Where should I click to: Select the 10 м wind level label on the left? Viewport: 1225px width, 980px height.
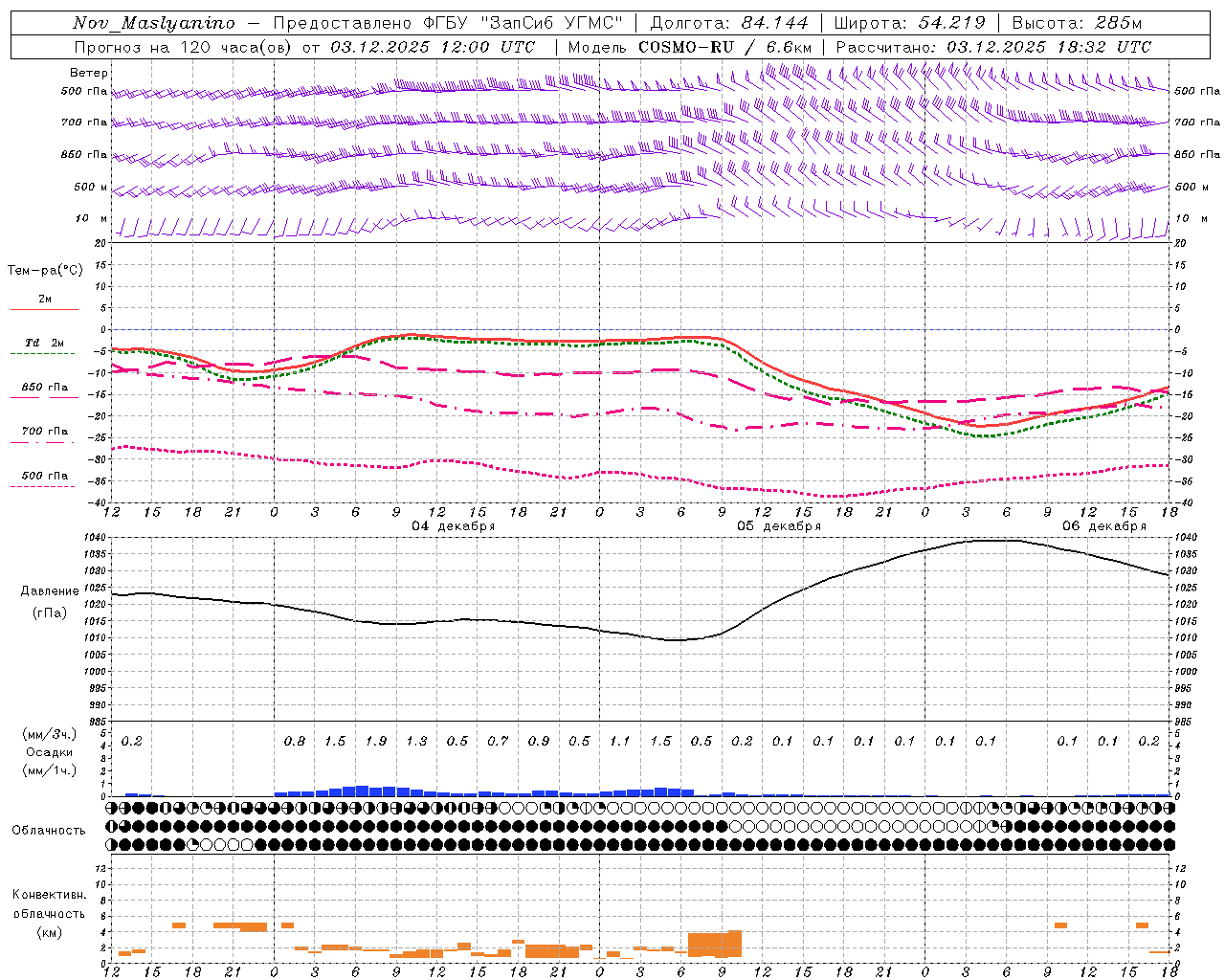tap(92, 218)
